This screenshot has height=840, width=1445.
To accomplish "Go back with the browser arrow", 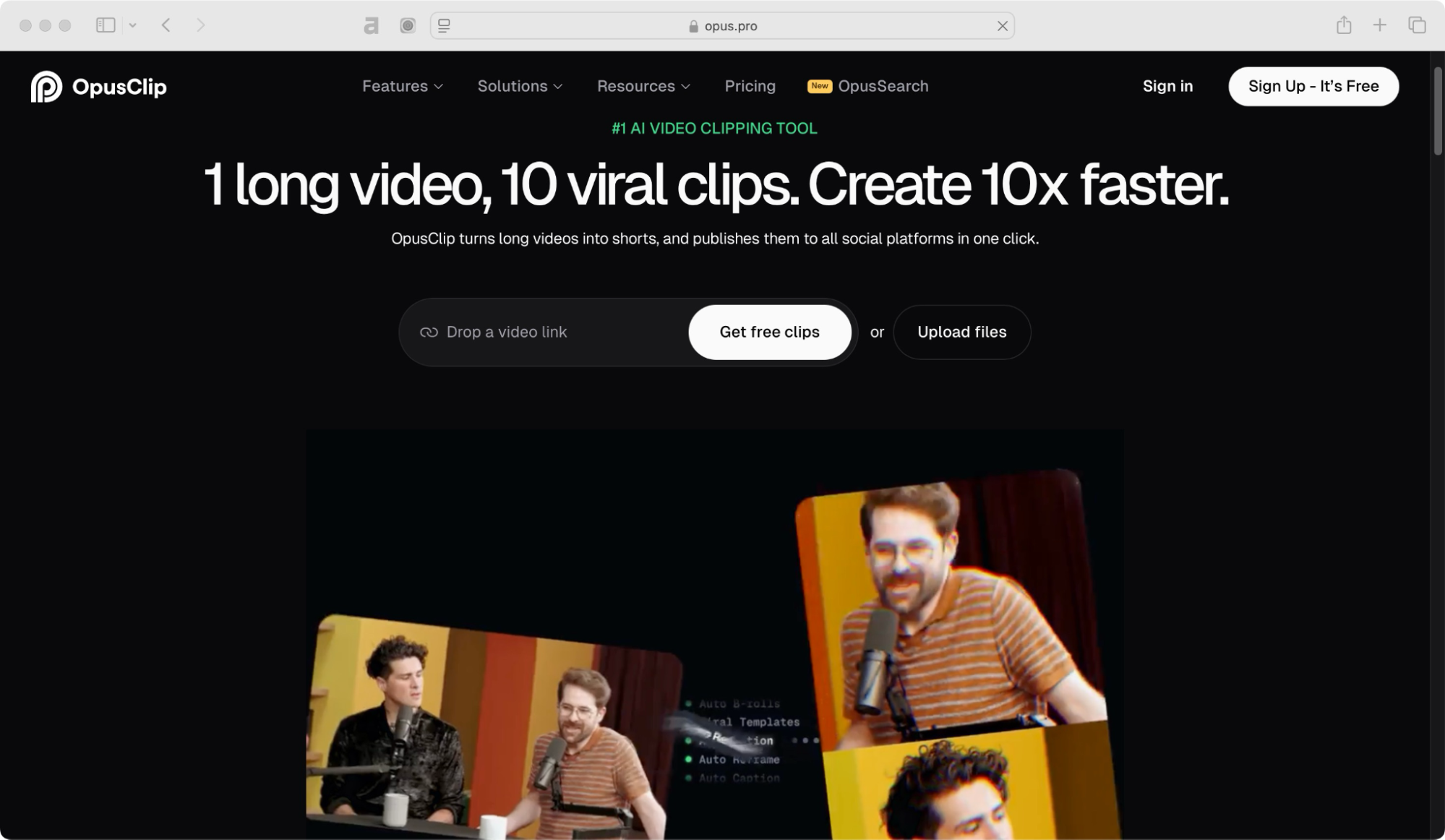I will point(166,25).
